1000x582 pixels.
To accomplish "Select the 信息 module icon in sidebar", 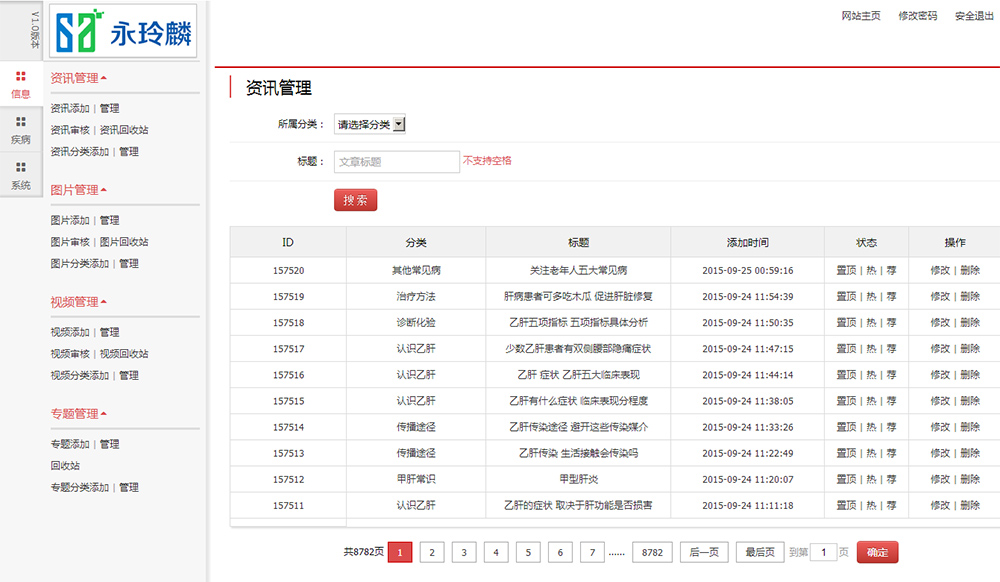I will pos(20,84).
